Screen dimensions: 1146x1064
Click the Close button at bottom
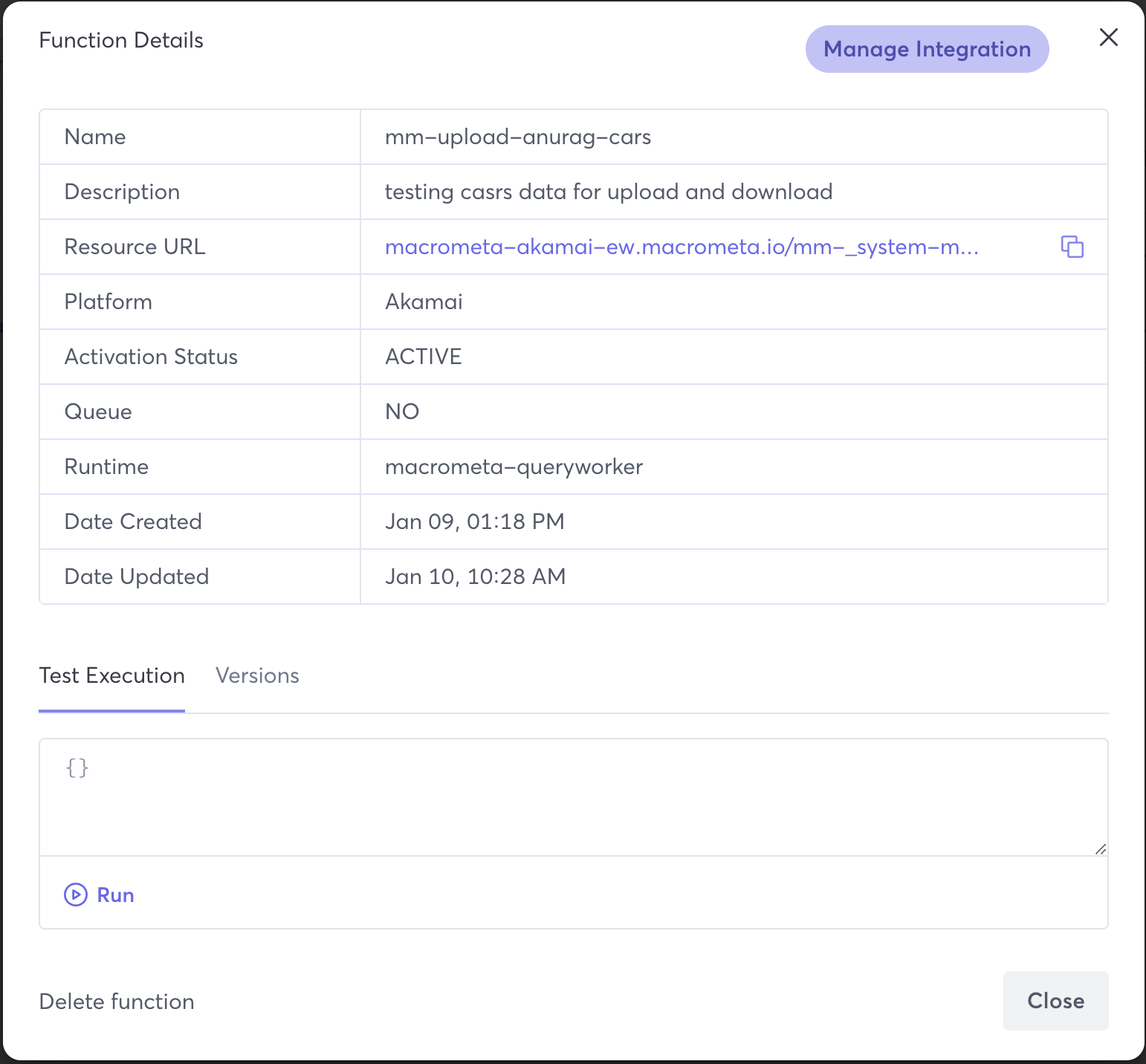pyautogui.click(x=1055, y=1000)
